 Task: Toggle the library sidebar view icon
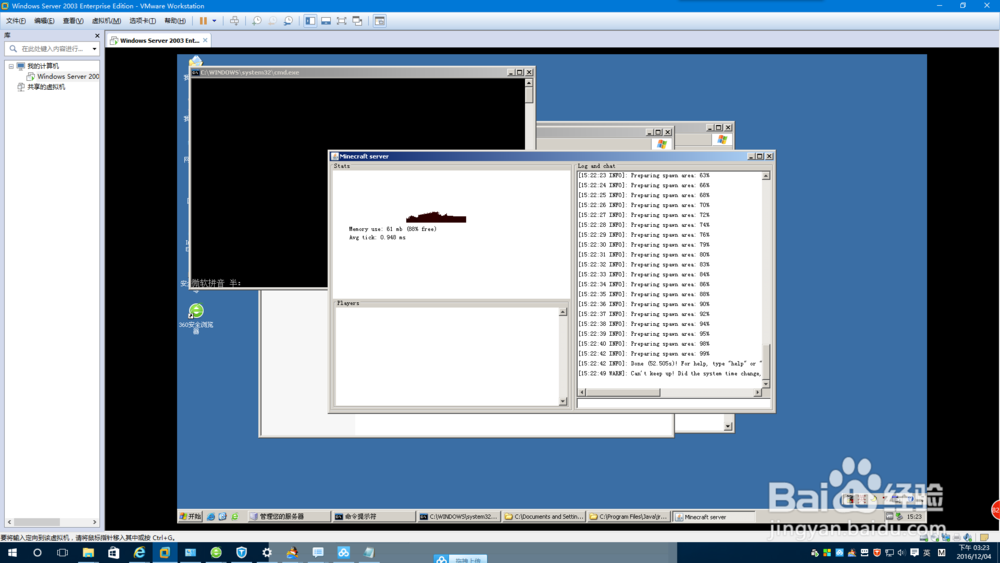(x=310, y=21)
